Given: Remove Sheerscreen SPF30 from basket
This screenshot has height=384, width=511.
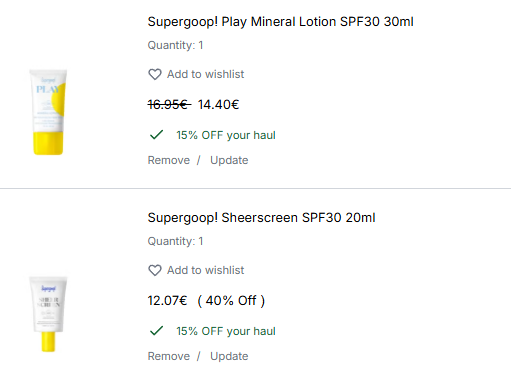Looking at the screenshot, I should (x=169, y=356).
